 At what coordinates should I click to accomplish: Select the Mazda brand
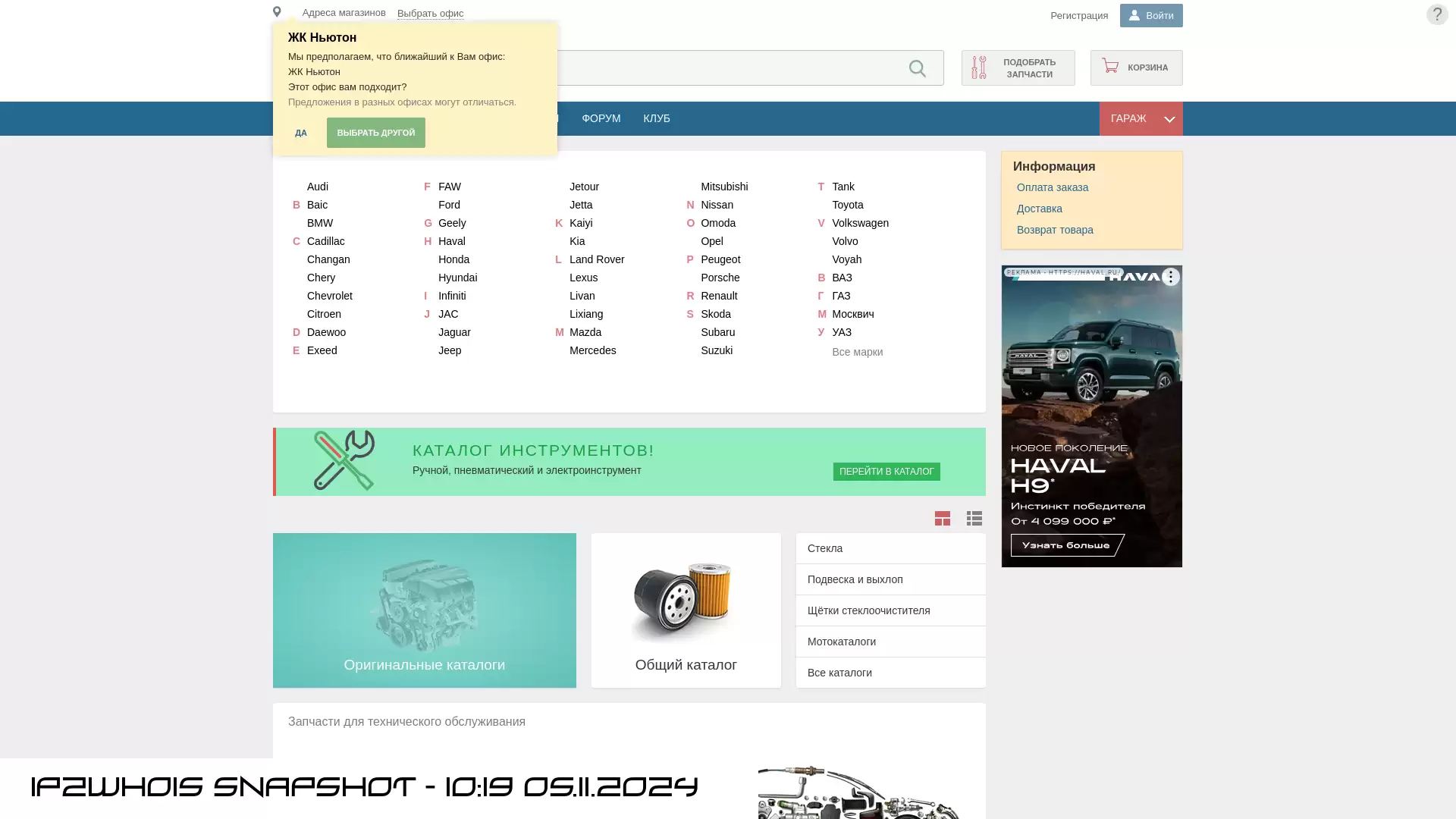585,332
